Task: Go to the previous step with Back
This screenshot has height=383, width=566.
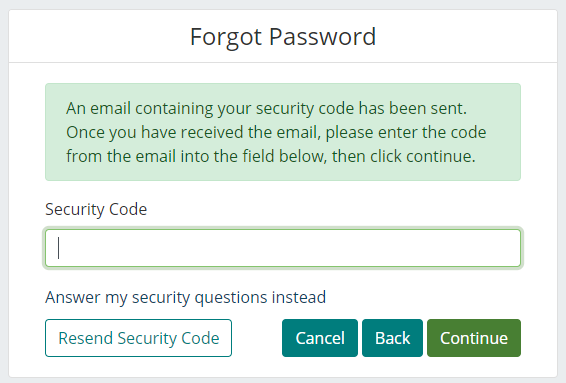Action: tap(392, 338)
